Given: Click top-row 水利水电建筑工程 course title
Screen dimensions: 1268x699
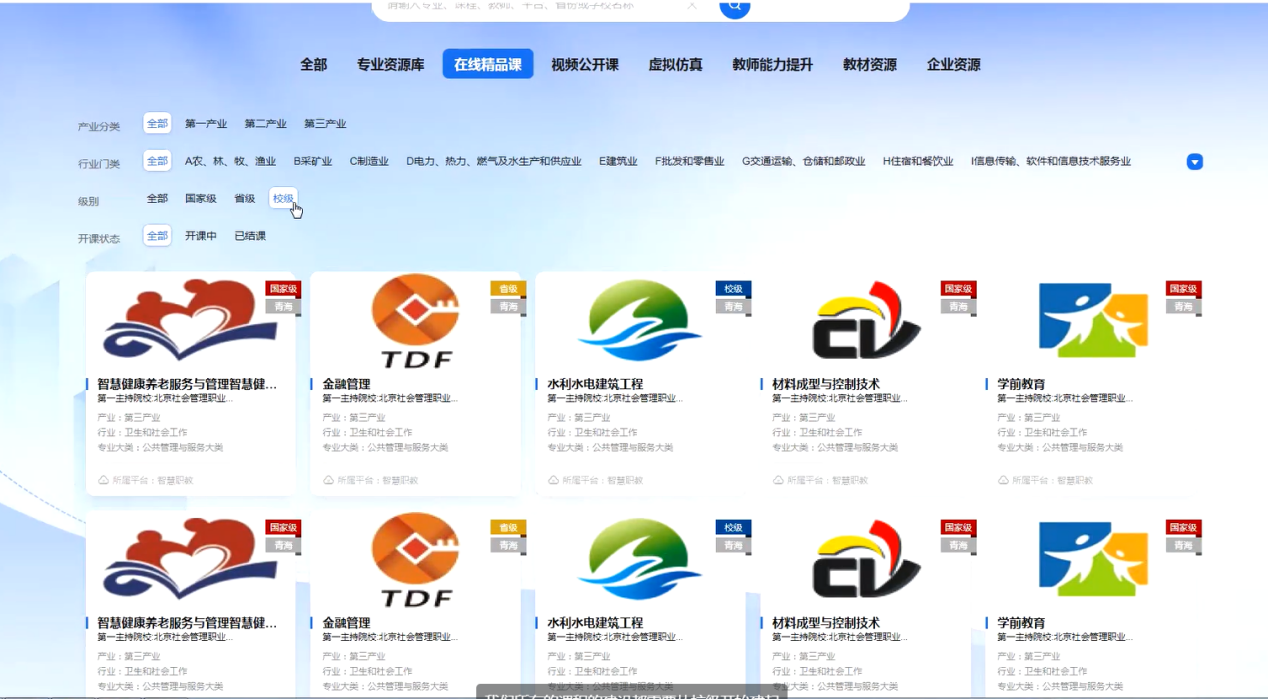Looking at the screenshot, I should point(595,384).
